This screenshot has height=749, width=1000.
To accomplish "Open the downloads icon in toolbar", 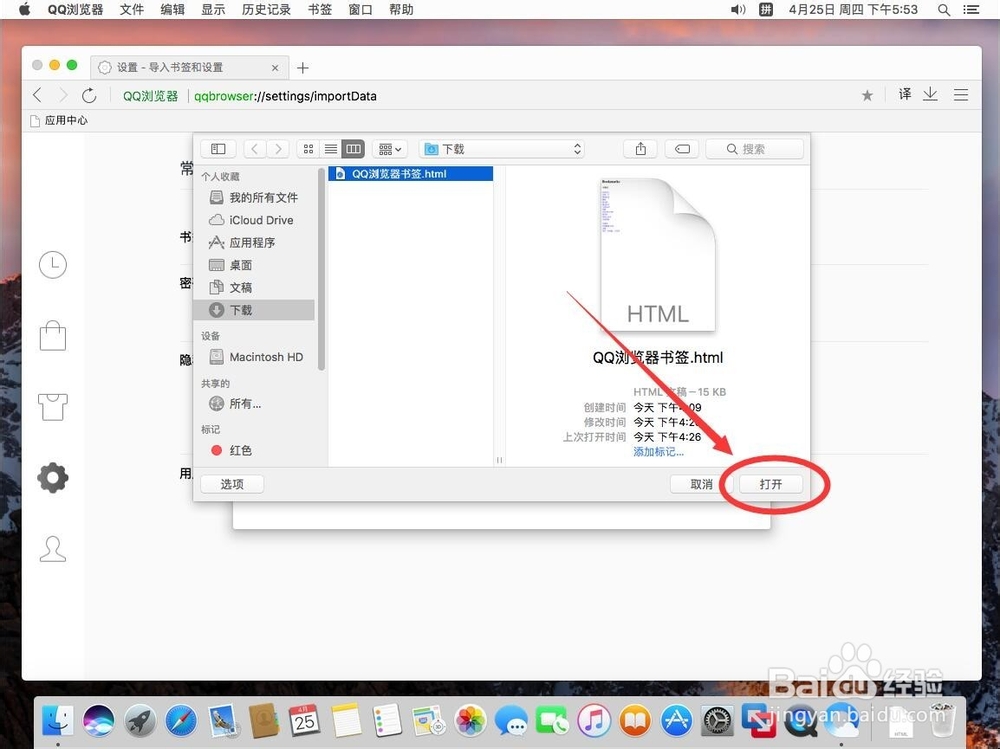I will tap(930, 94).
